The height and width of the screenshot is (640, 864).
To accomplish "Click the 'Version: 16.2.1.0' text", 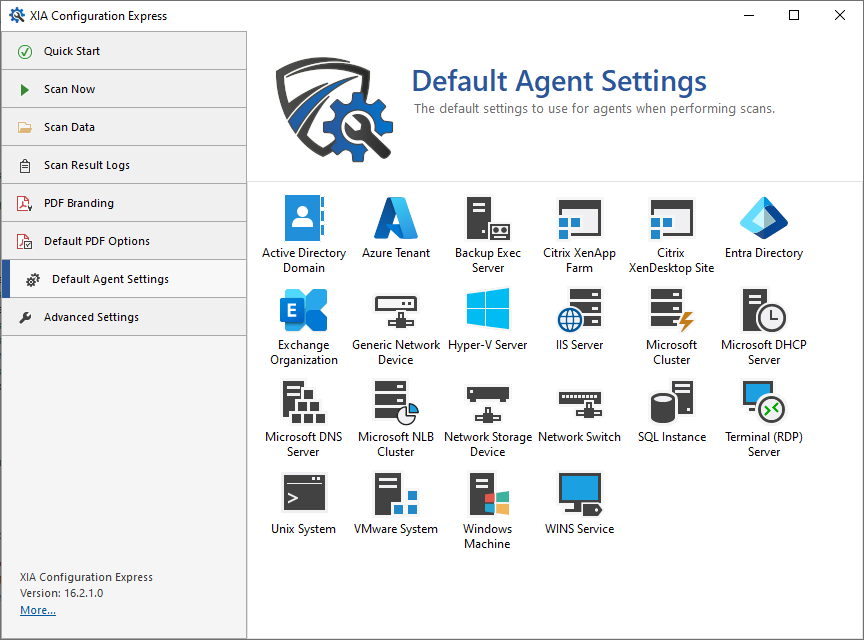I will pyautogui.click(x=61, y=593).
